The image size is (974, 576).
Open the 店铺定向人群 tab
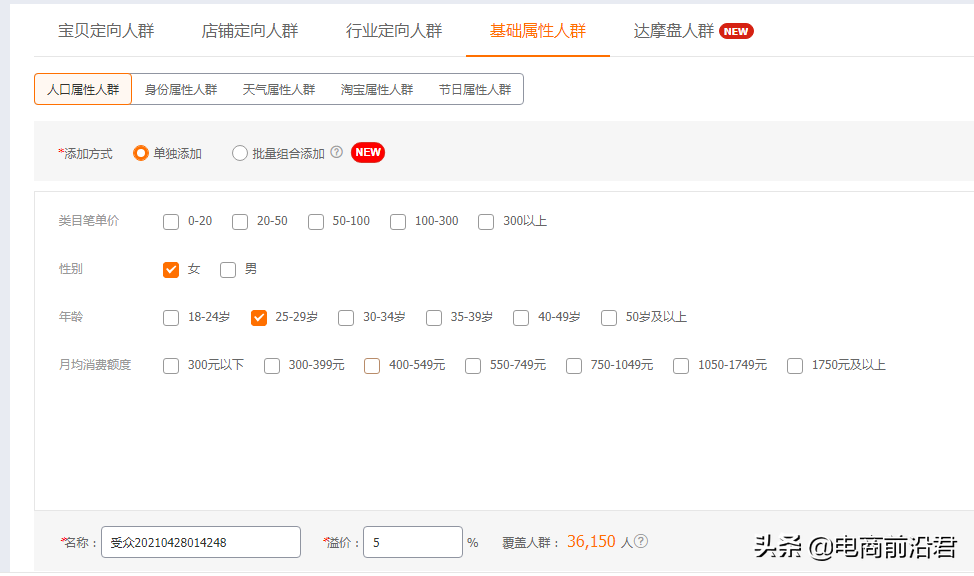click(250, 31)
